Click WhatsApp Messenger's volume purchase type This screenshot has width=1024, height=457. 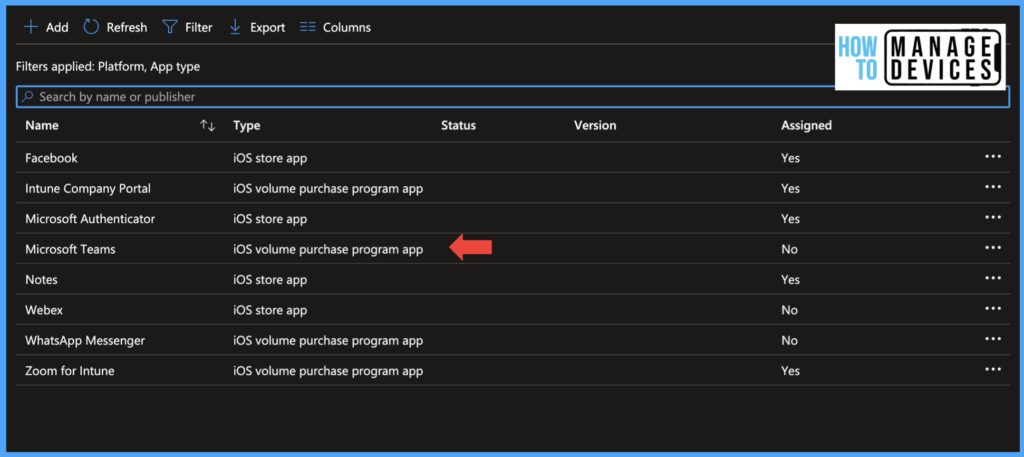(x=328, y=340)
